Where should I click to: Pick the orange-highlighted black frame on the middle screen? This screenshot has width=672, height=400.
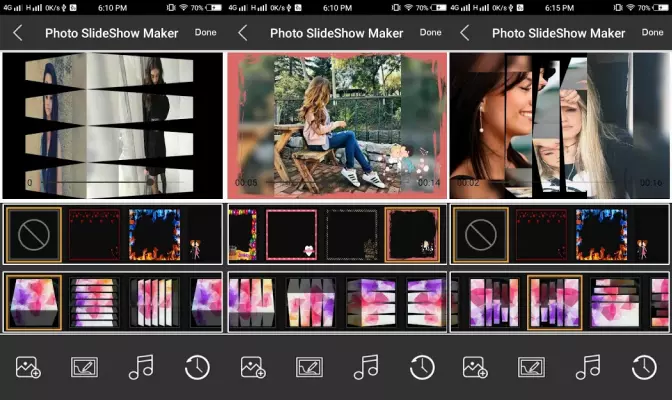[411, 235]
